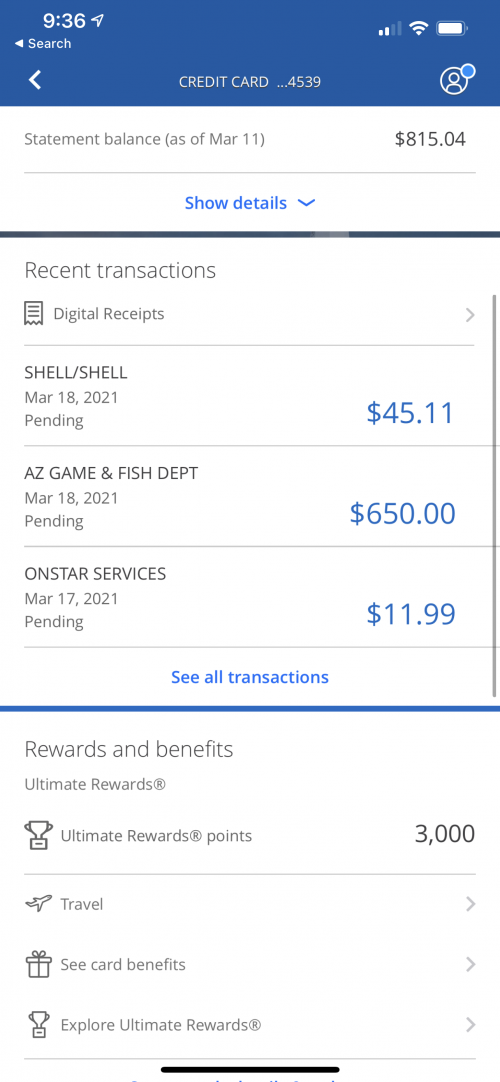Tap See all transactions link
The width and height of the screenshot is (500, 1082).
(250, 677)
